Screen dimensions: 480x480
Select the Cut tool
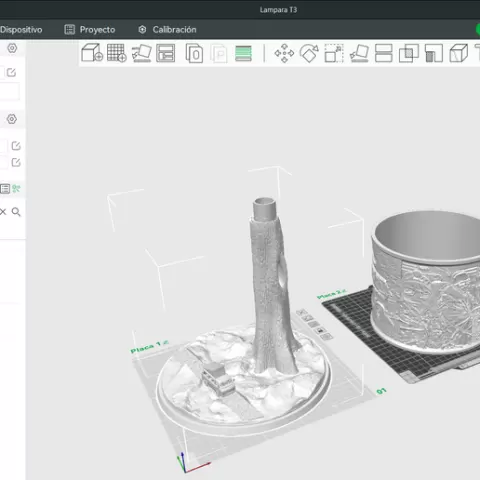pyautogui.click(x=384, y=53)
